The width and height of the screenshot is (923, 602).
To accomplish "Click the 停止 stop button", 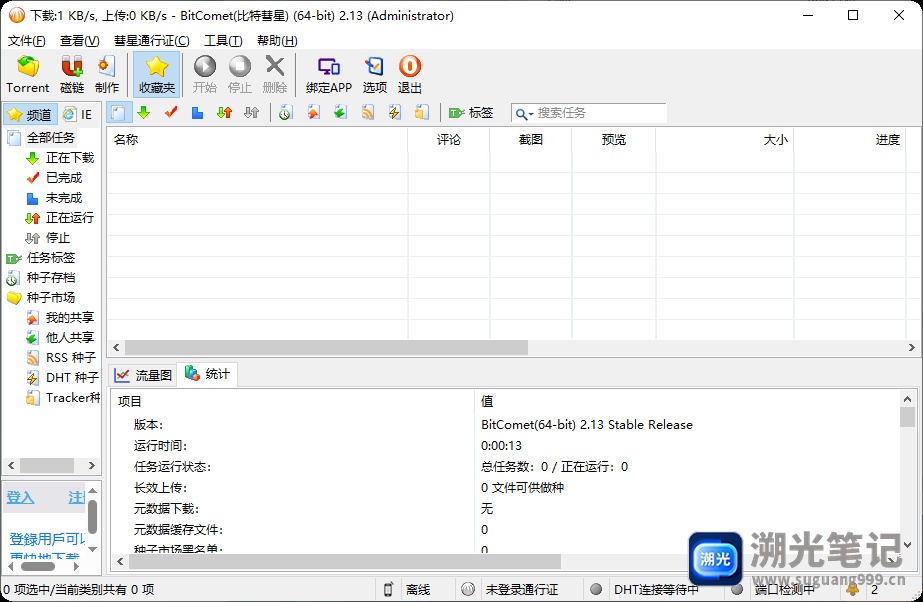I will pos(240,74).
